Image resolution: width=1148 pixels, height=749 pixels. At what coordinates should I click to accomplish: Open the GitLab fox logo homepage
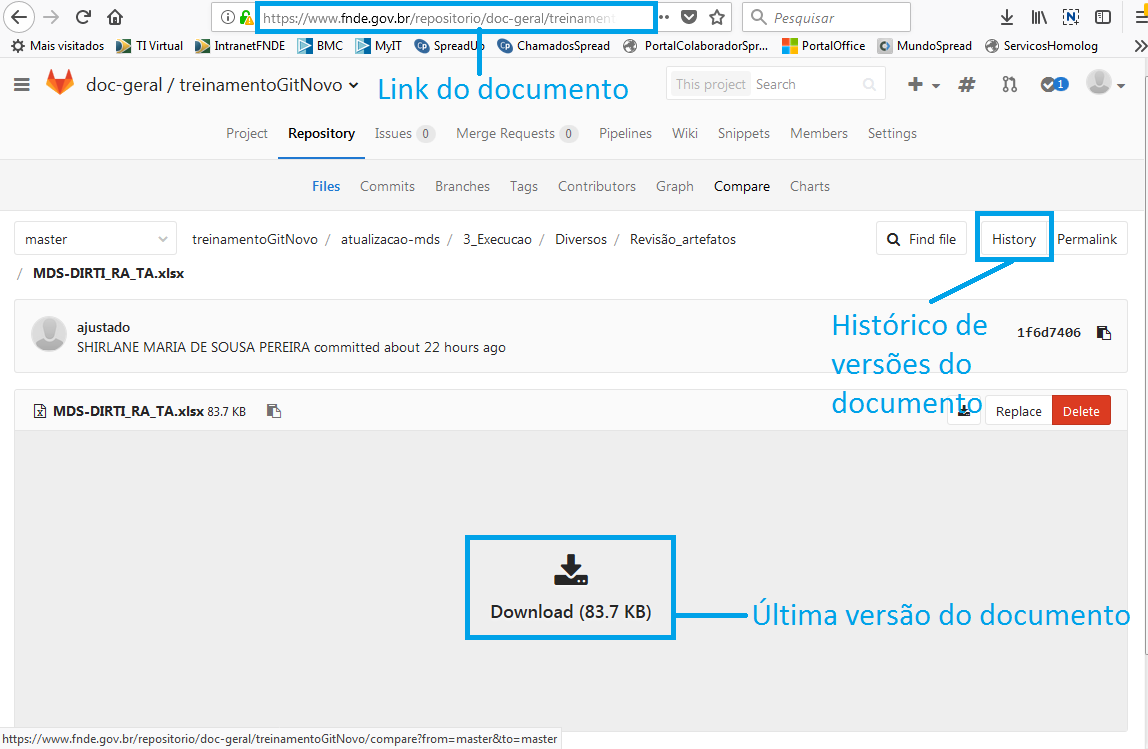[x=60, y=83]
